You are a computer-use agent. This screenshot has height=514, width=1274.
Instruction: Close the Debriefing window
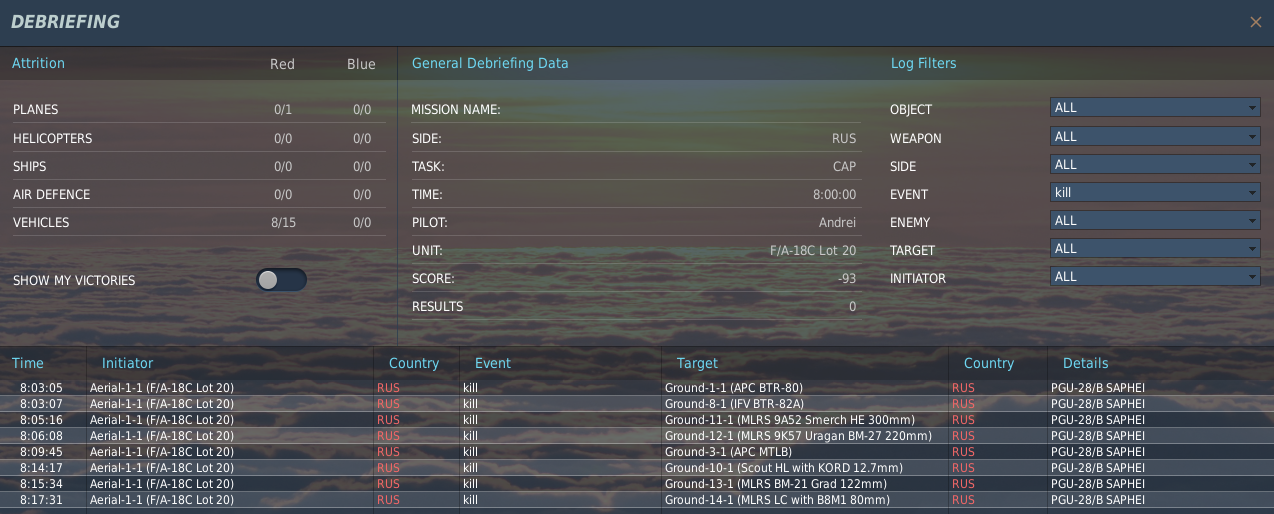[x=1256, y=22]
